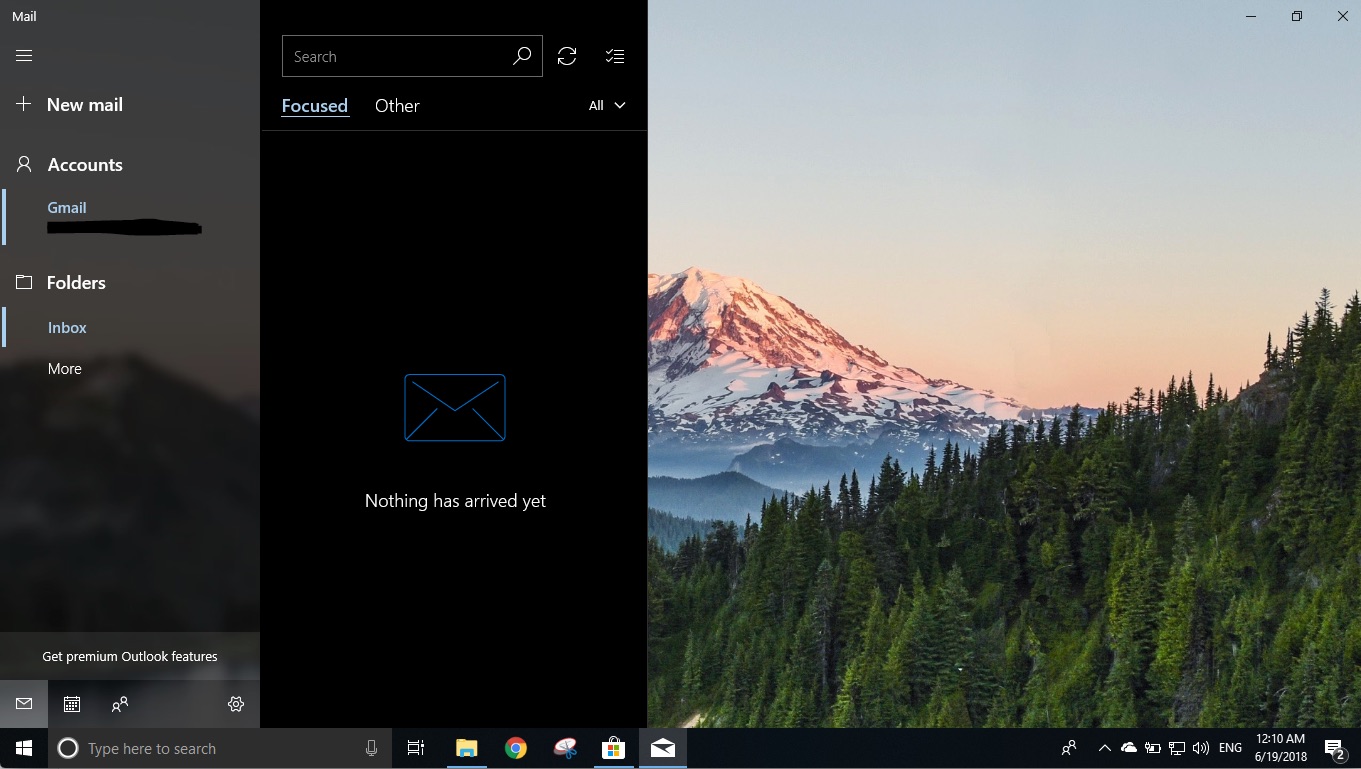Click battery status tray icon
This screenshot has height=769, width=1361.
pyautogui.click(x=1153, y=748)
